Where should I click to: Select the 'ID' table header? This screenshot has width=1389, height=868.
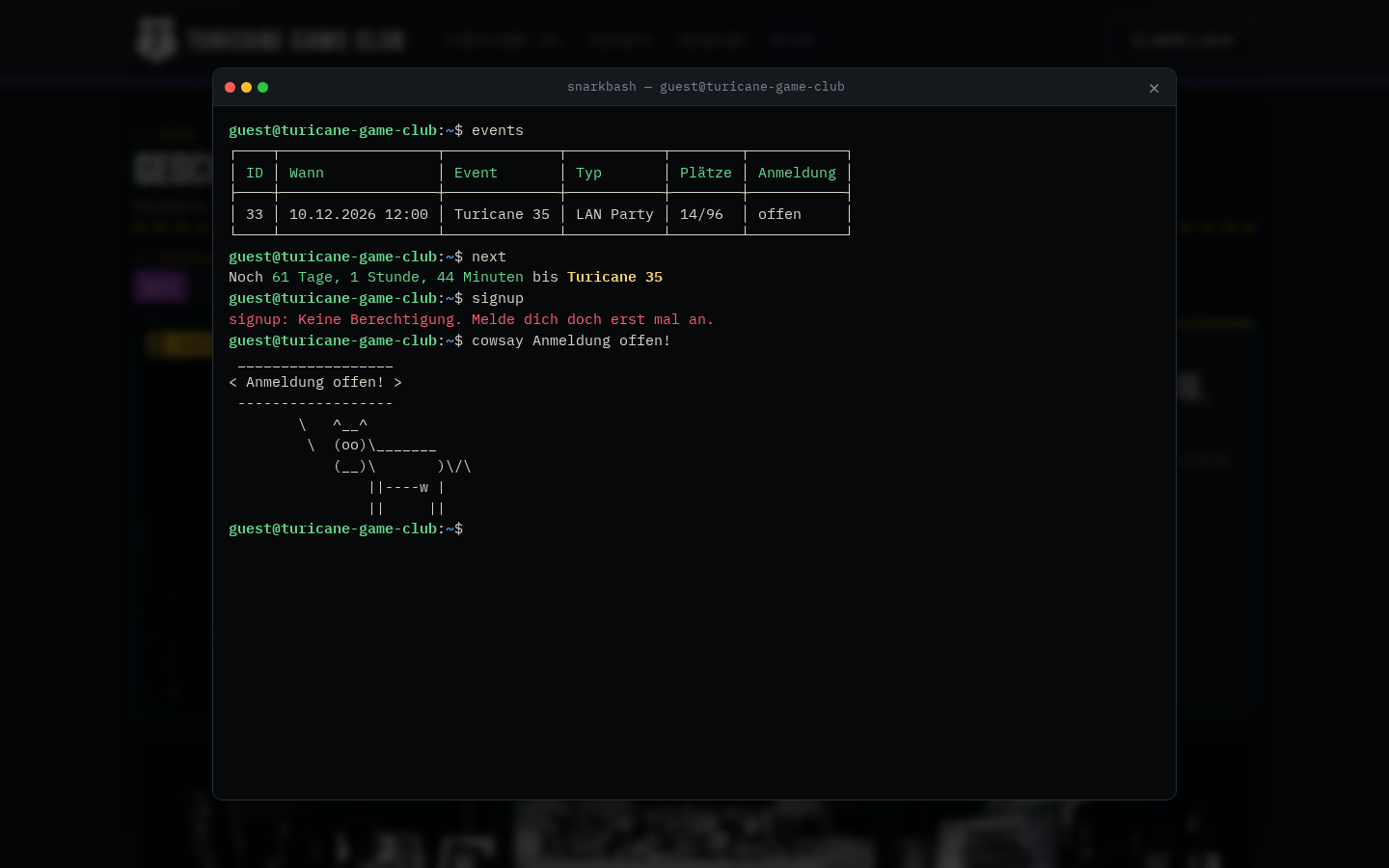[x=255, y=173]
